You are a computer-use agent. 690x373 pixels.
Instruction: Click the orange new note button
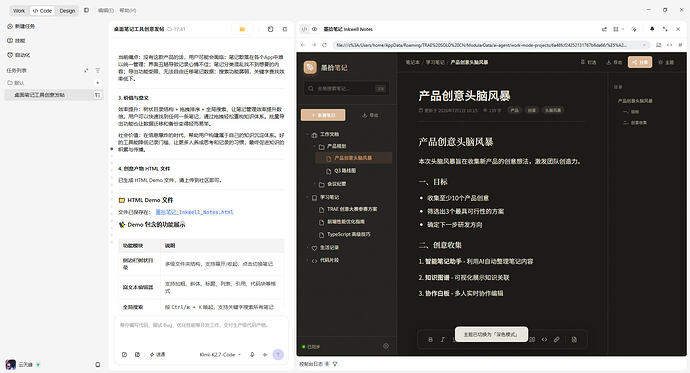tap(323, 115)
